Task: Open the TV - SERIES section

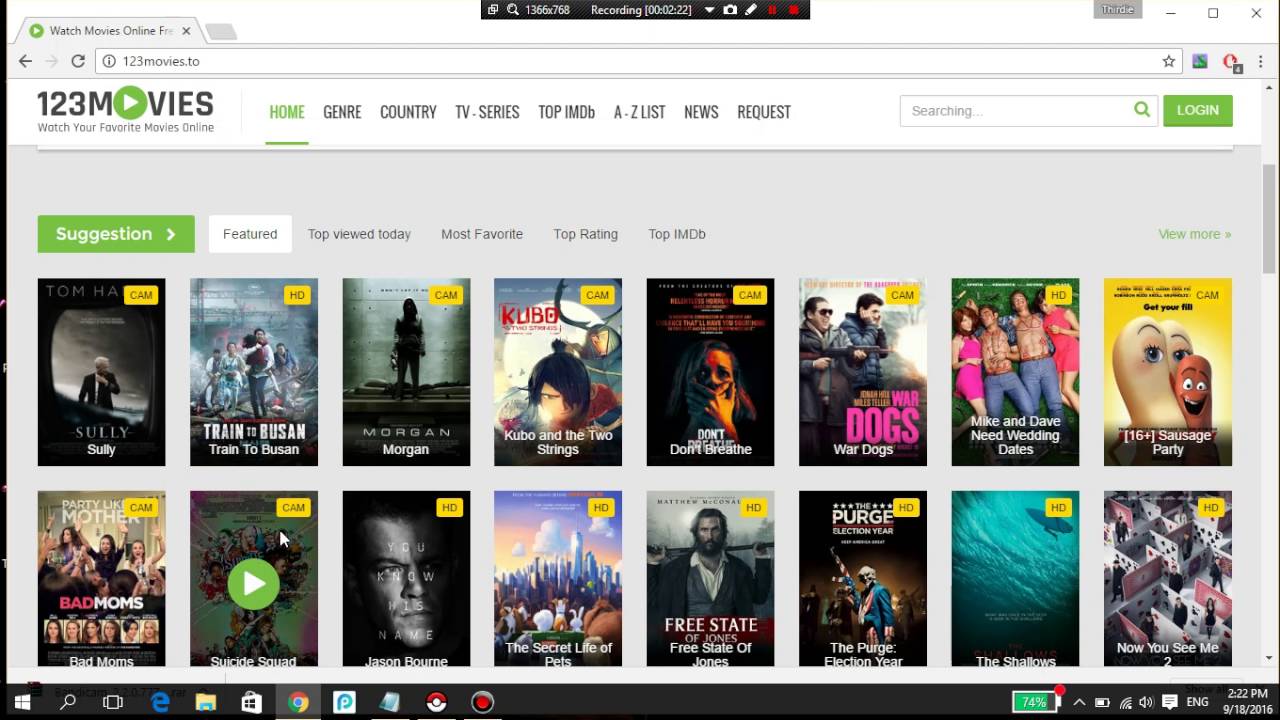Action: [487, 112]
